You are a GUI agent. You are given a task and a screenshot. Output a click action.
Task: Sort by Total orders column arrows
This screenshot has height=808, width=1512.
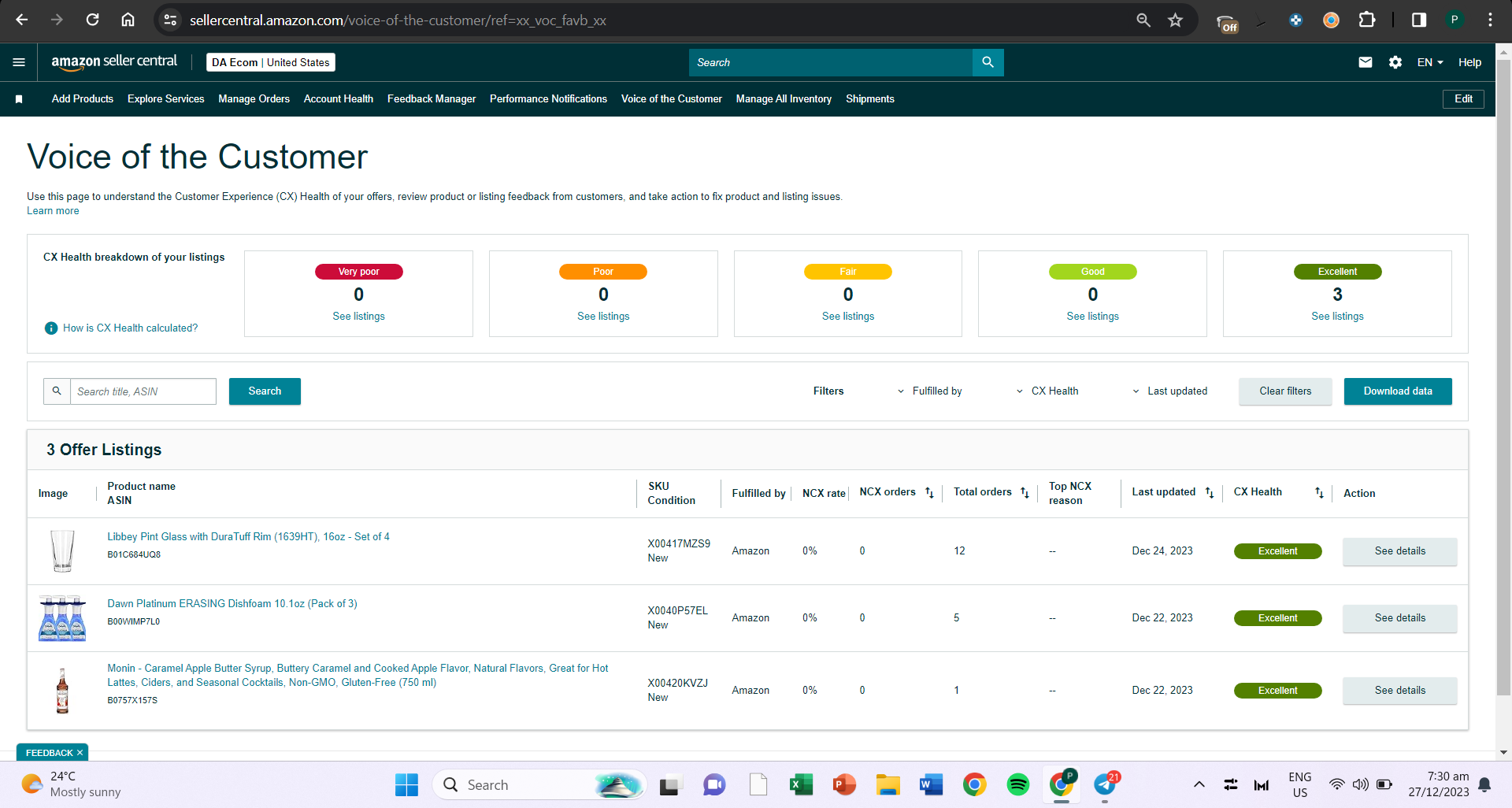(1025, 492)
